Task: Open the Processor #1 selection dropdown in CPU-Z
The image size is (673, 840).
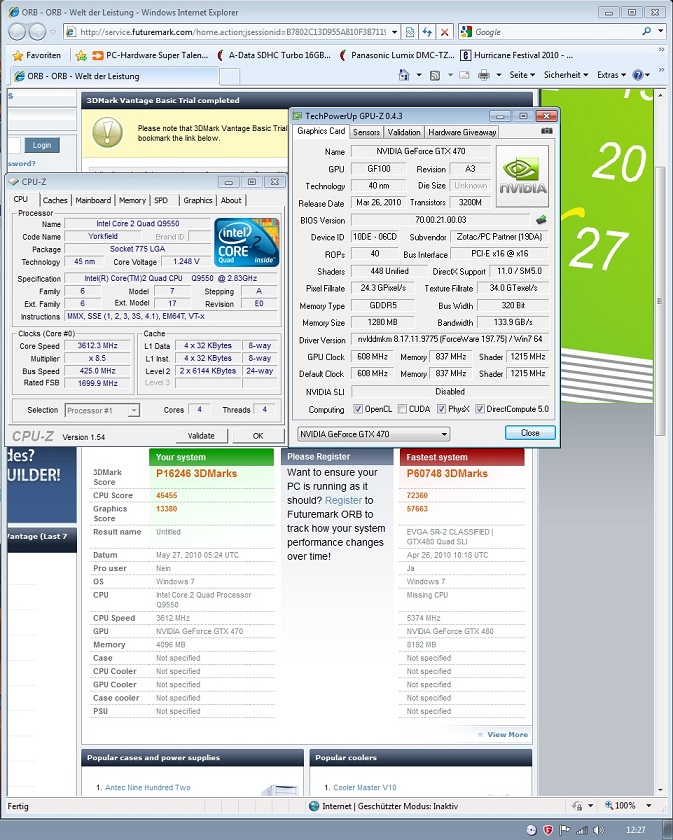Action: coord(102,410)
